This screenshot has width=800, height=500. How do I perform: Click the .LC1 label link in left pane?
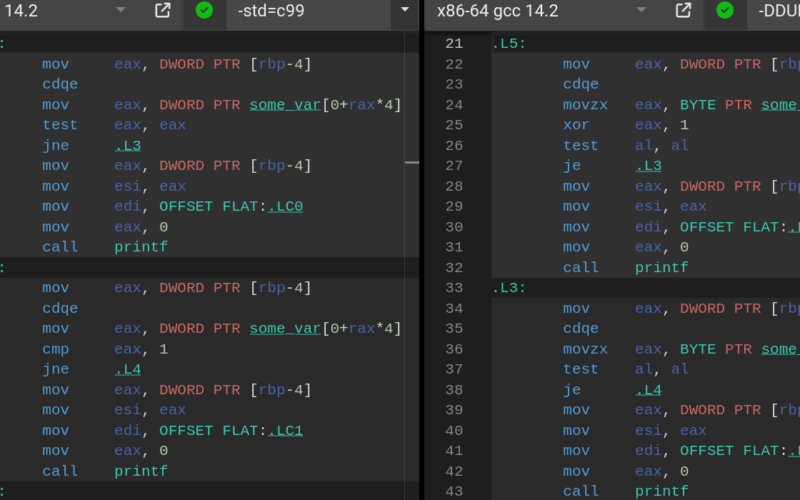pos(285,431)
